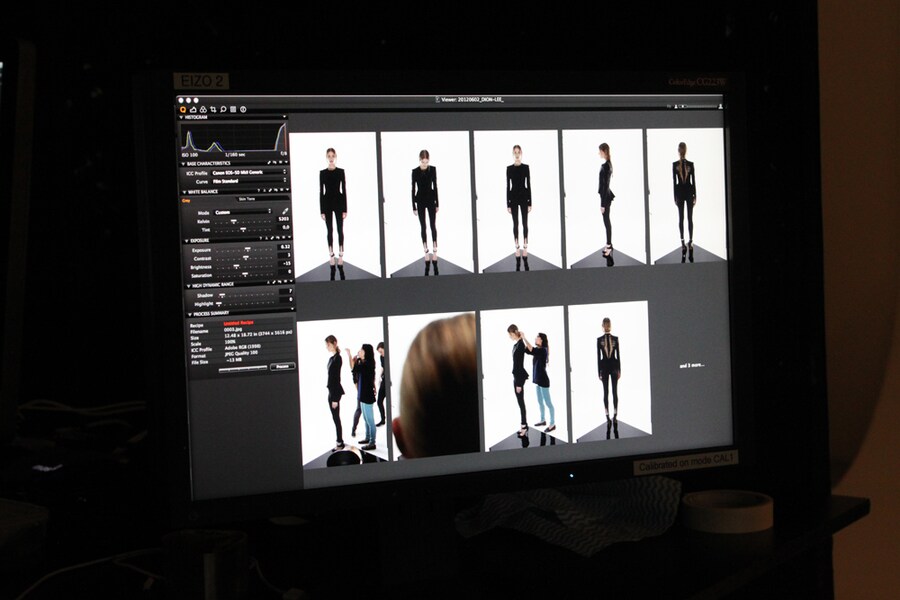Click the Saturation slider handle

245,274
